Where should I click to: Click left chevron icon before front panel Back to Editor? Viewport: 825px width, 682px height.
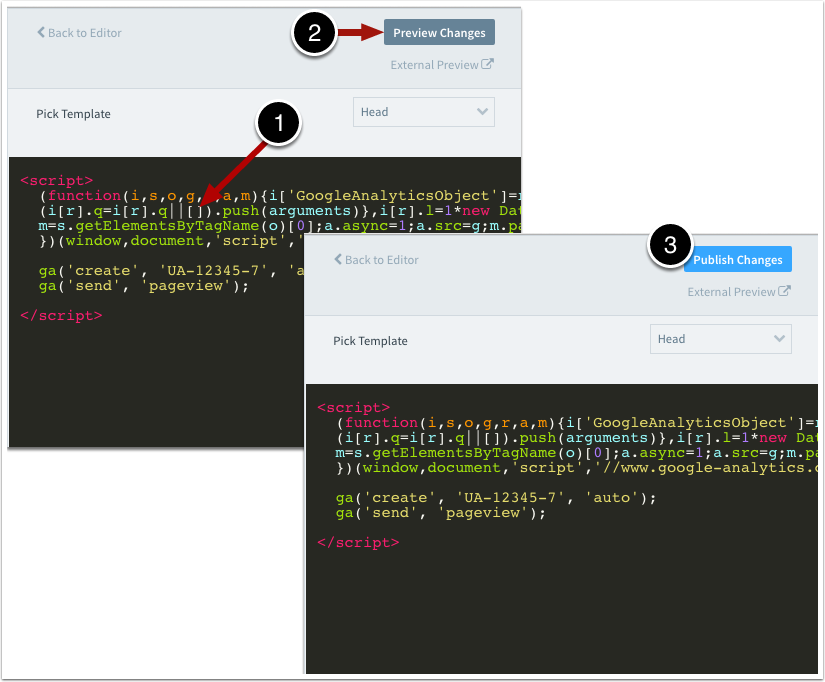tap(338, 259)
